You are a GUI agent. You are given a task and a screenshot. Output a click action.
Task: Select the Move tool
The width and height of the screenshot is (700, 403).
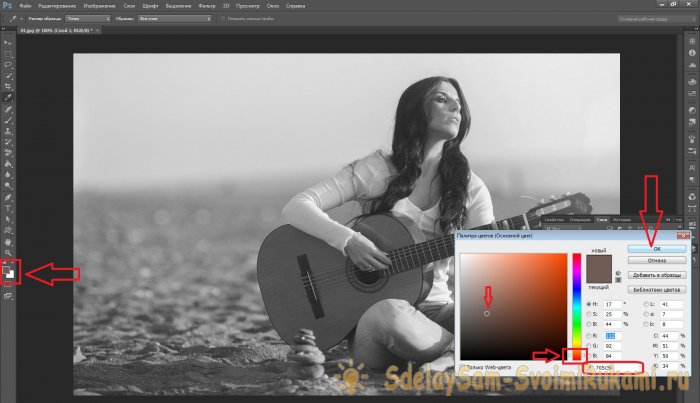(x=8, y=43)
